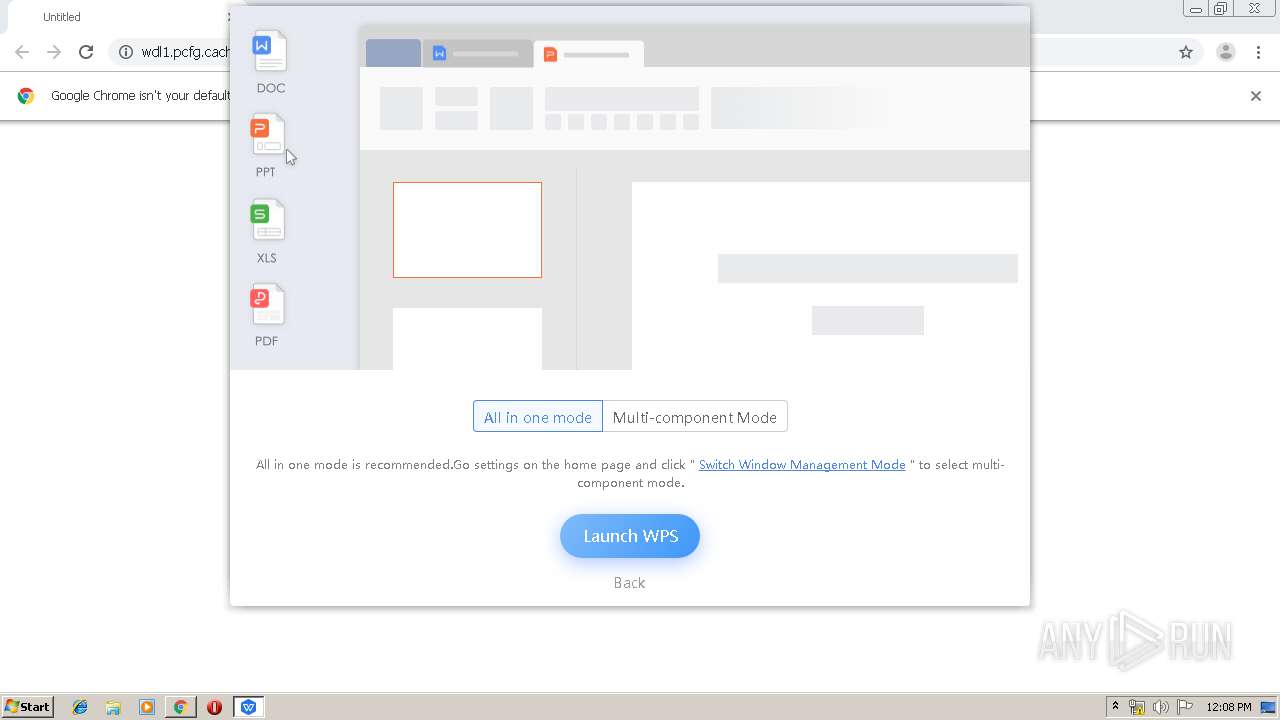
Task: Restore down the Chrome window
Action: (1221, 9)
